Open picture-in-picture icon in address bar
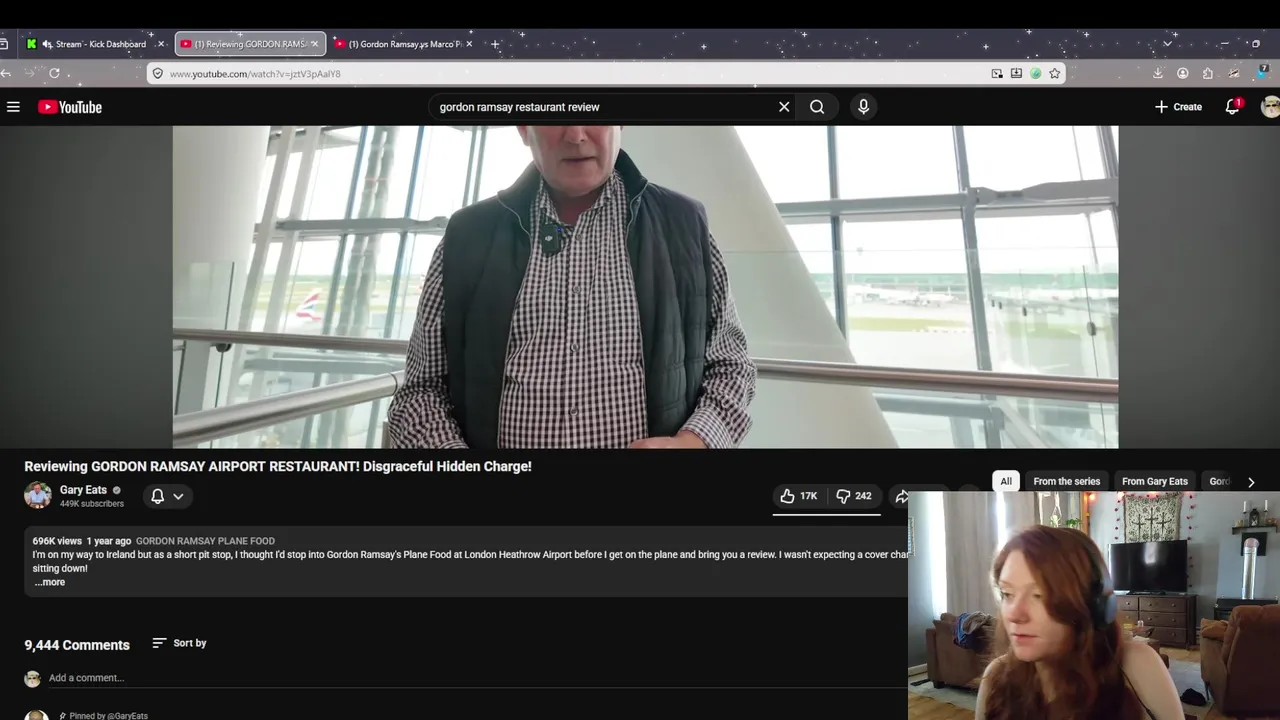 point(997,73)
